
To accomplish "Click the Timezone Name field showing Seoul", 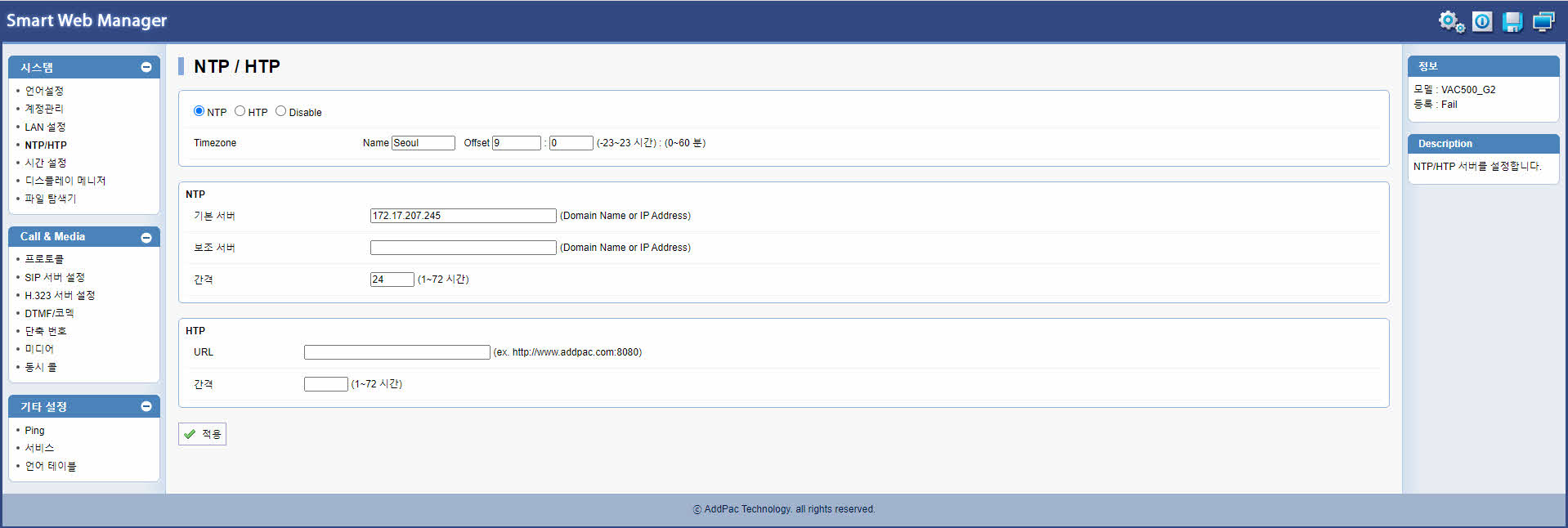I will [x=423, y=143].
